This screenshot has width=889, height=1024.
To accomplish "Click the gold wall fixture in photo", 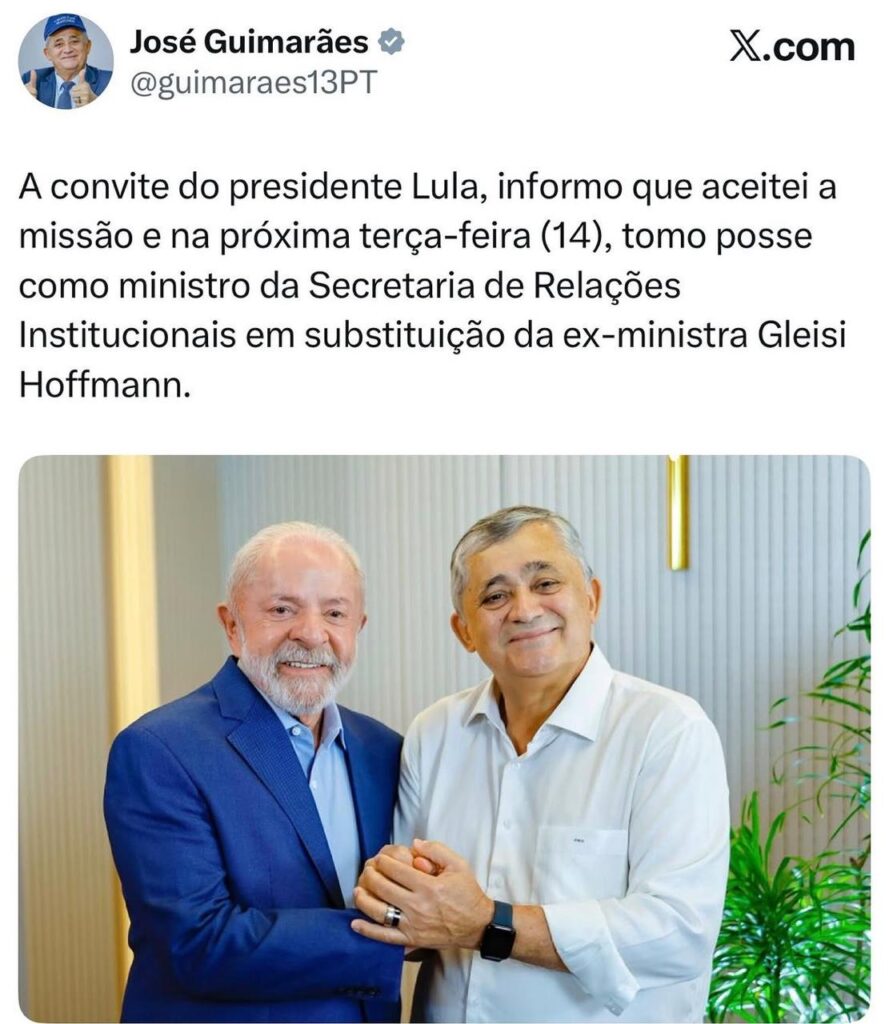I will (x=677, y=512).
